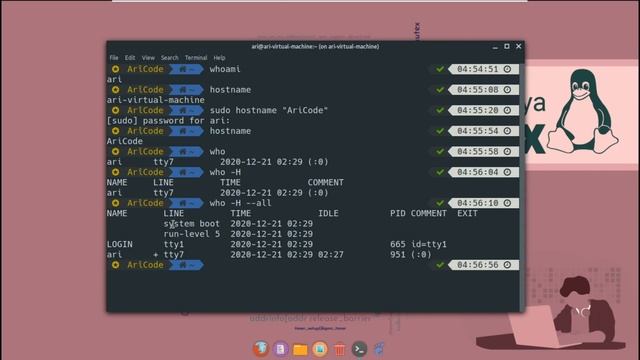This screenshot has width=640, height=360.
Task: Click the 'id=tty1' comment value
Action: [429, 244]
